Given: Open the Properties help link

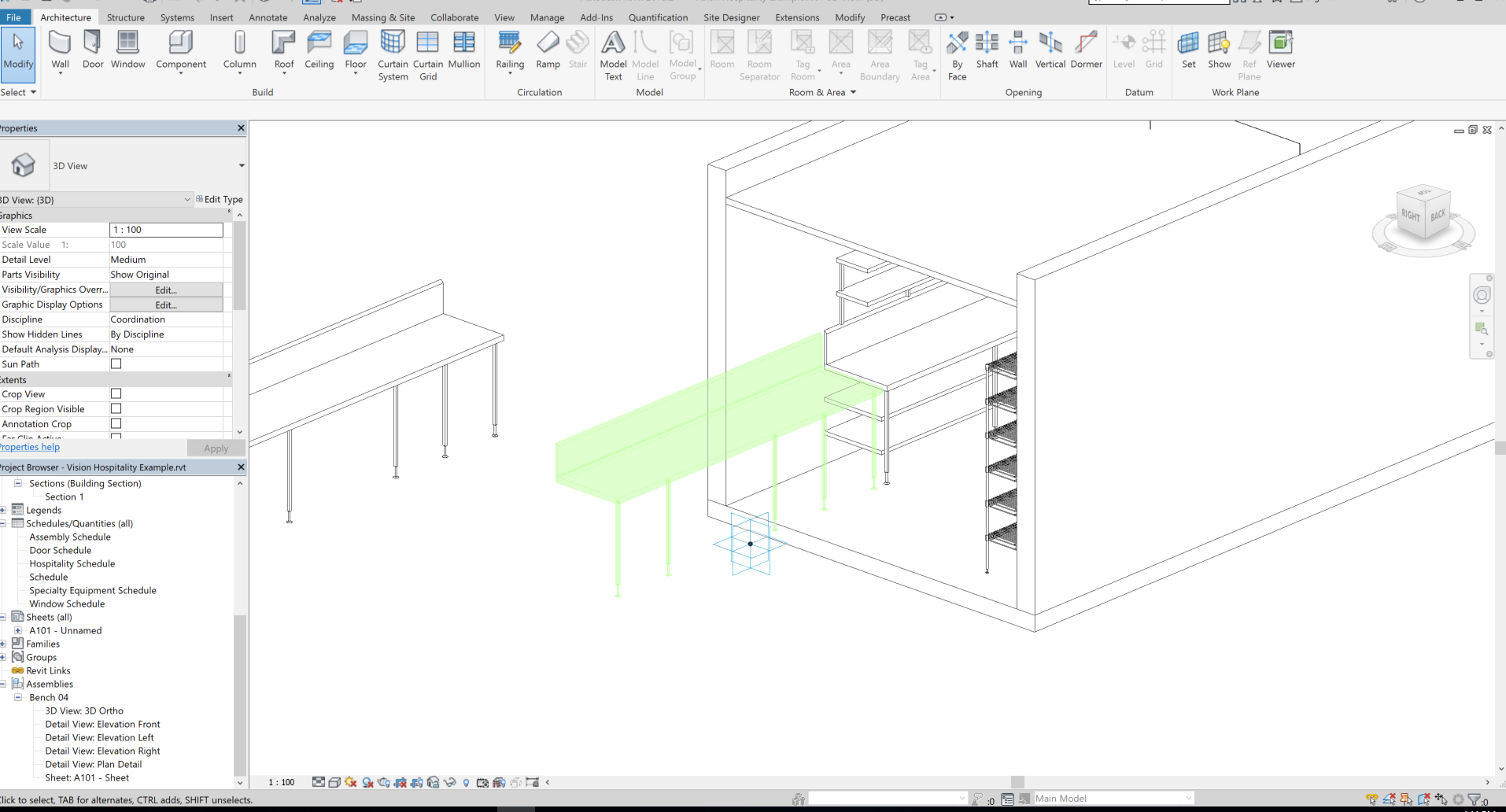Looking at the screenshot, I should [29, 447].
